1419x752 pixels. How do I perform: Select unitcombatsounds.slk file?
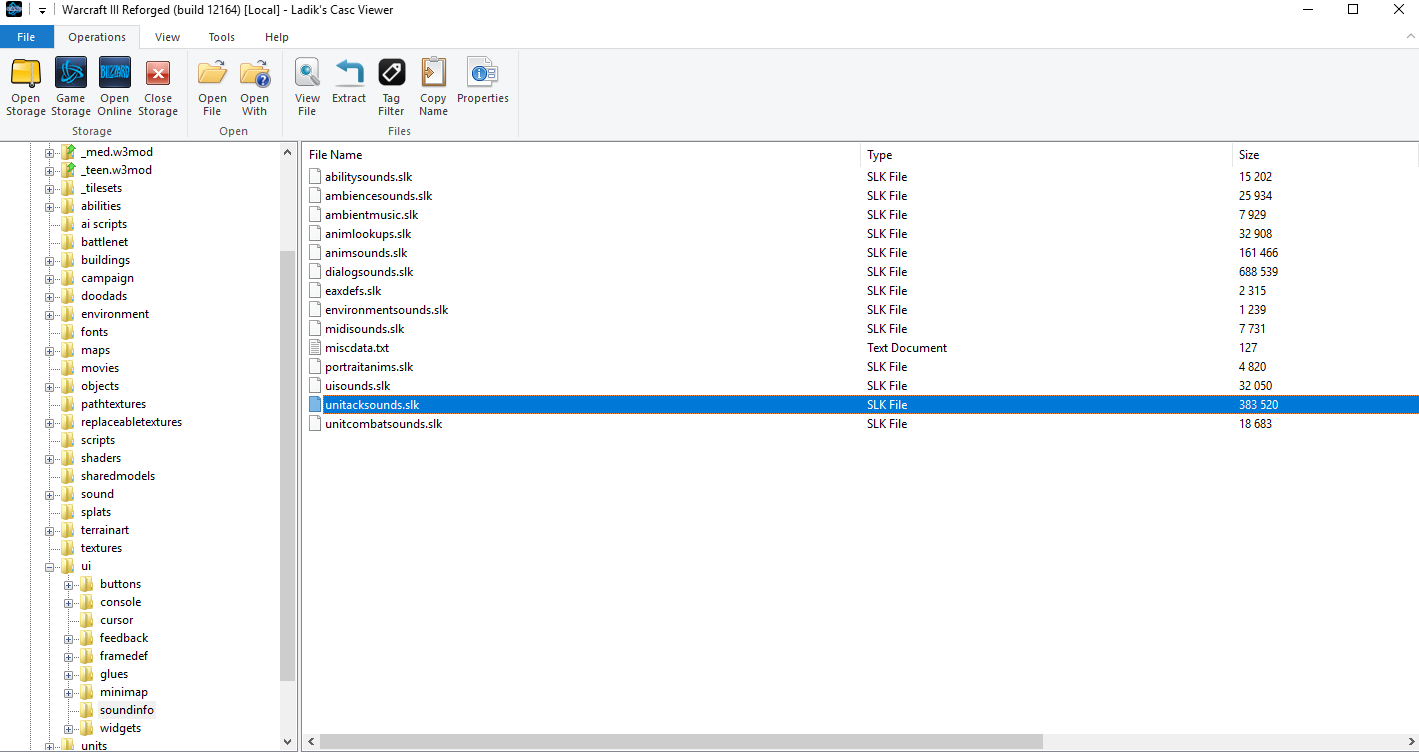(x=383, y=424)
